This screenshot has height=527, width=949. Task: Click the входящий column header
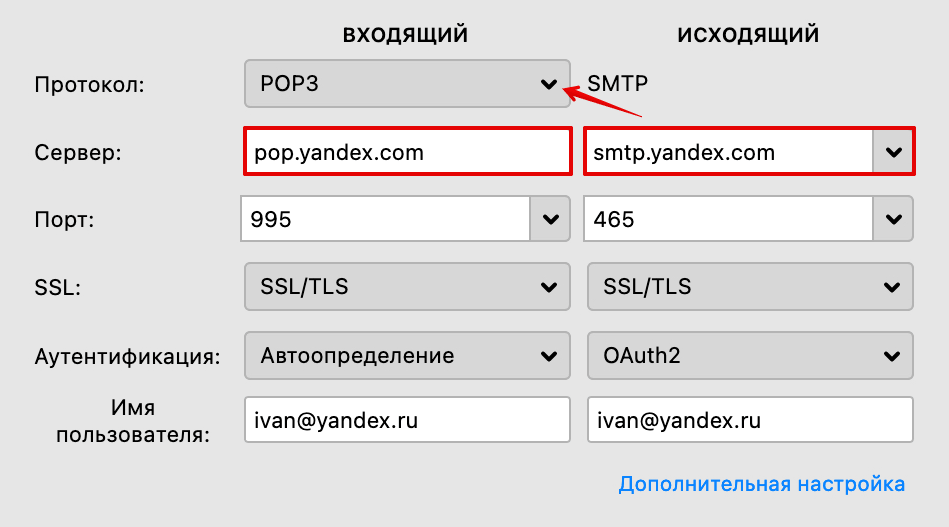click(x=405, y=34)
